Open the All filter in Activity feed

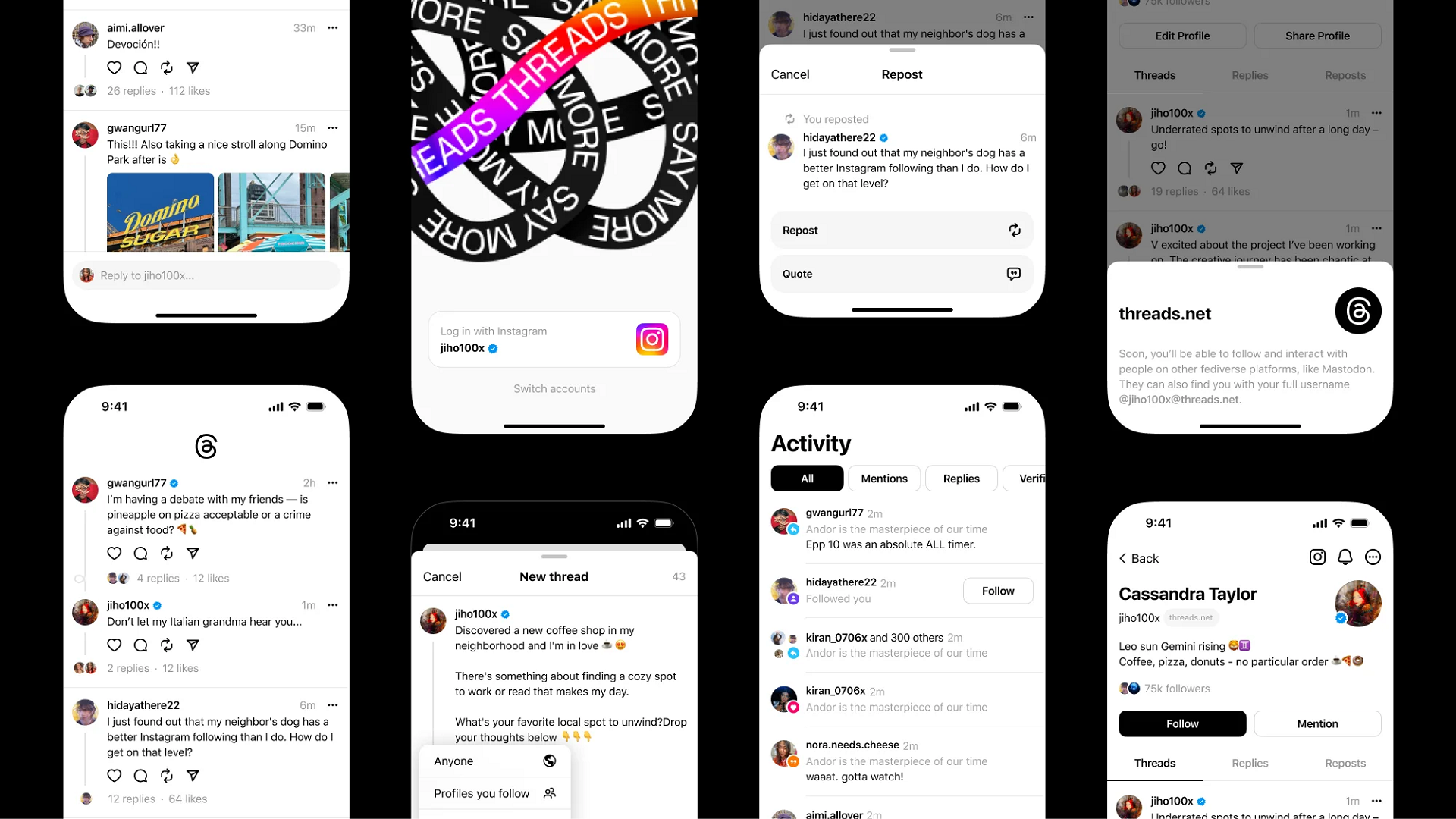[807, 478]
